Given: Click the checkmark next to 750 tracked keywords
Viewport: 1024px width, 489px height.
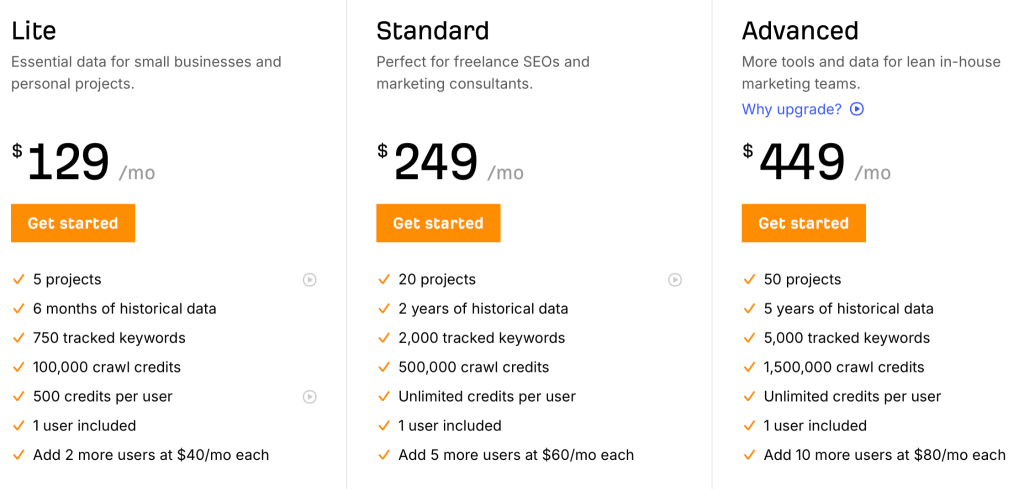Looking at the screenshot, I should 18,338.
